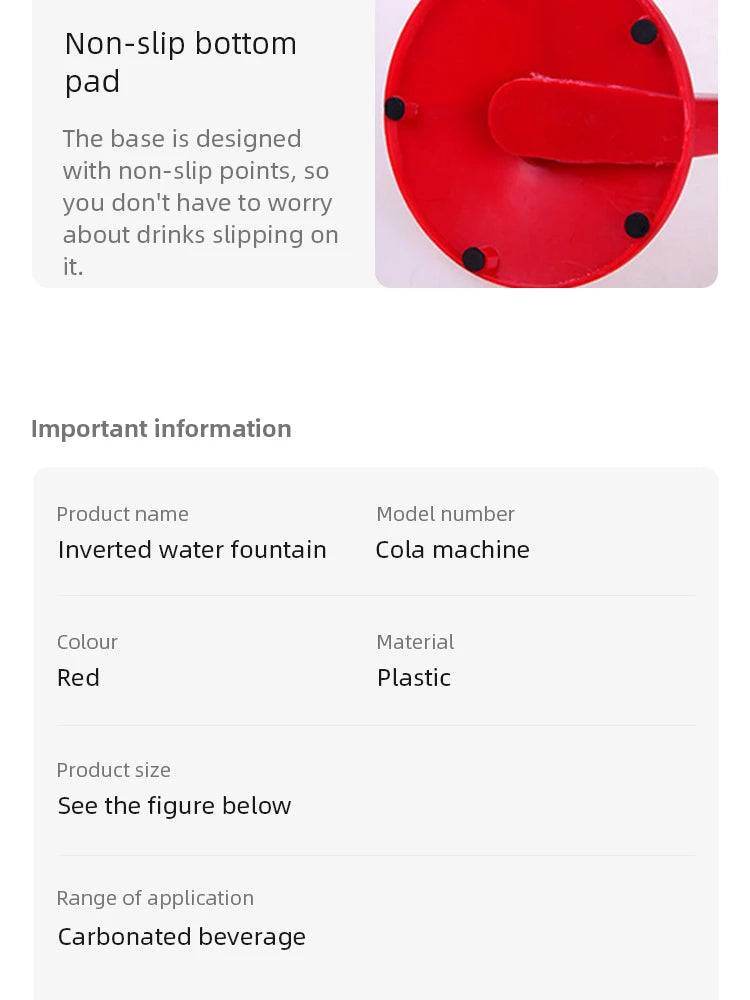Select the "Red" colour value

tap(78, 677)
